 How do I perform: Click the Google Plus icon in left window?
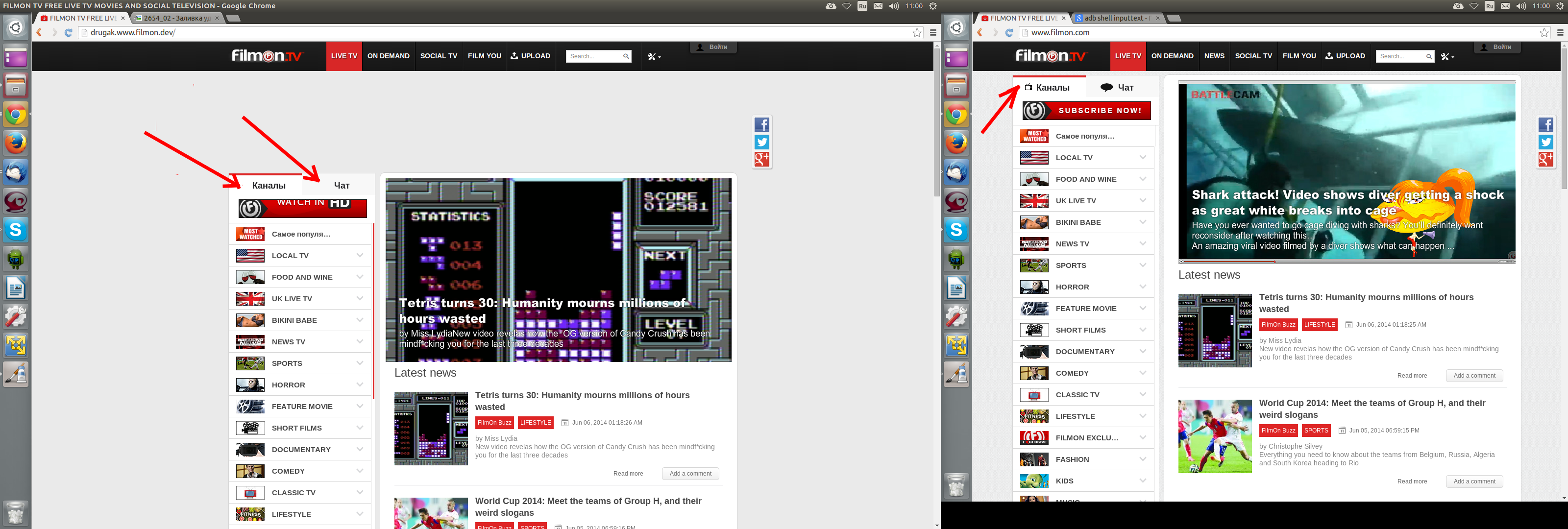(x=761, y=160)
